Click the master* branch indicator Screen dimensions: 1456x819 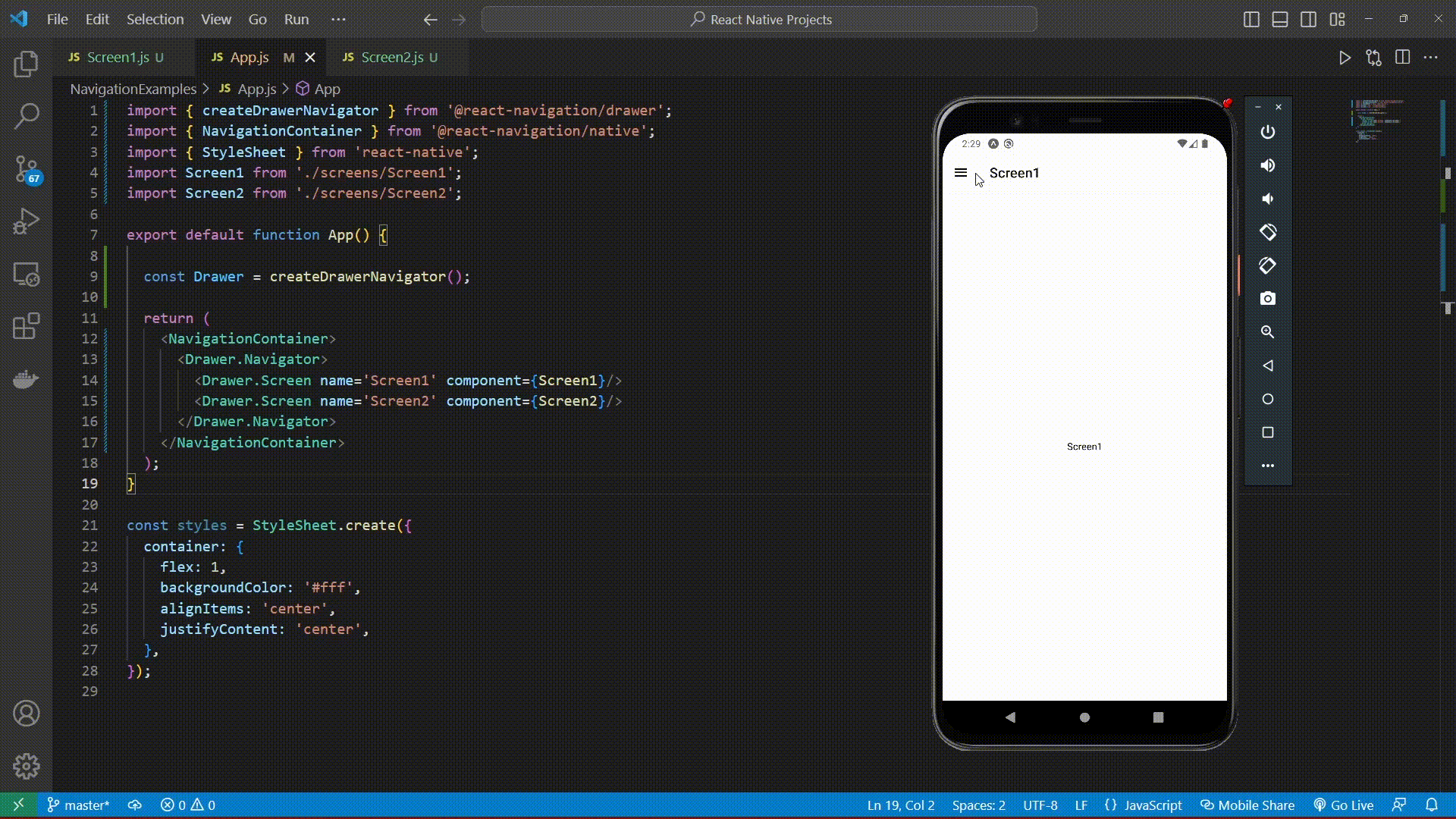[79, 805]
